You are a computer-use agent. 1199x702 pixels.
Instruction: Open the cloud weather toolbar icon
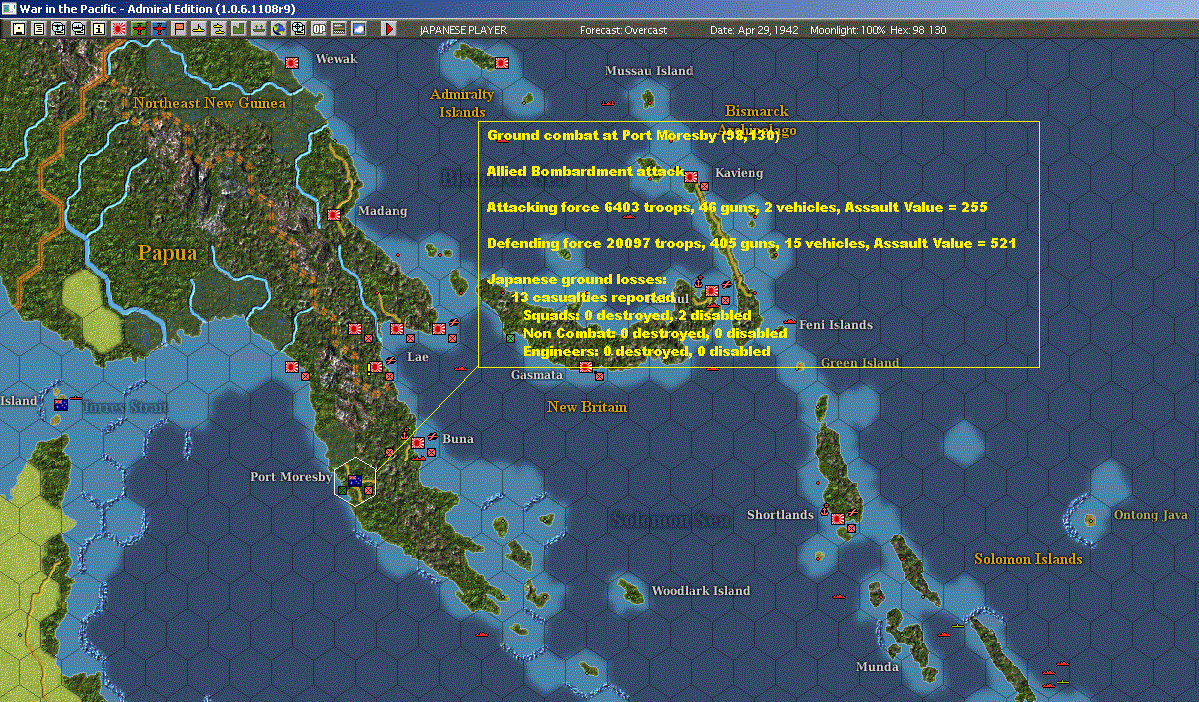click(358, 29)
